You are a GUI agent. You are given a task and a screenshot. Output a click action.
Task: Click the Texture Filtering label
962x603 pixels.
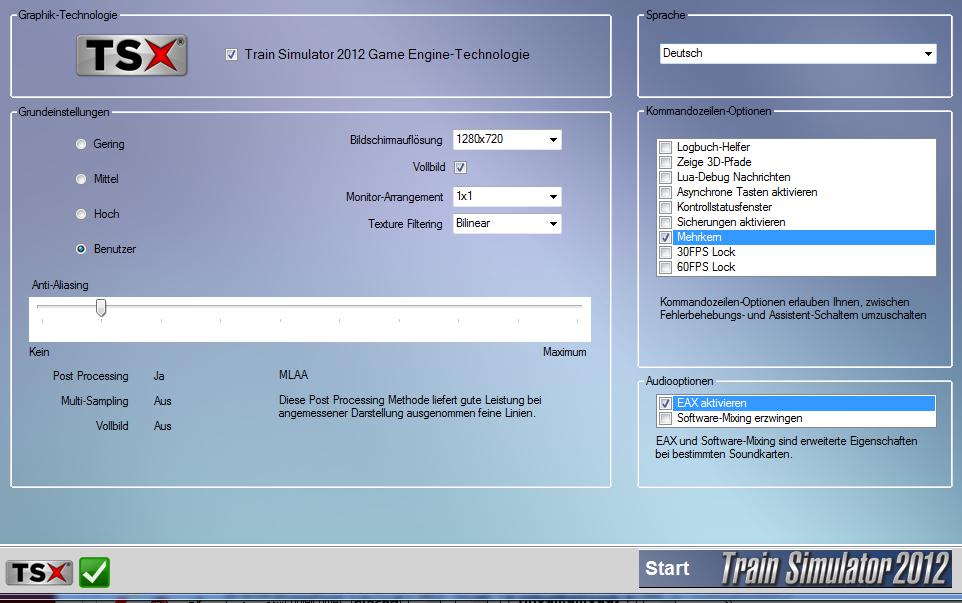[x=405, y=224]
